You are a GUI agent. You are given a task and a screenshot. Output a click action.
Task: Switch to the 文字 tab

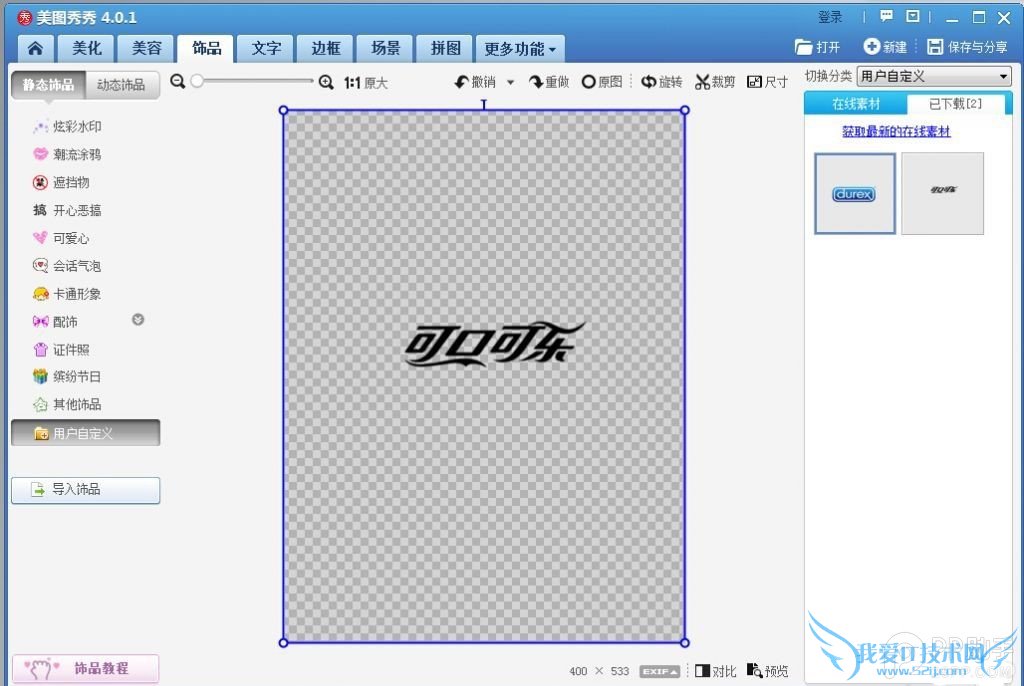(266, 48)
